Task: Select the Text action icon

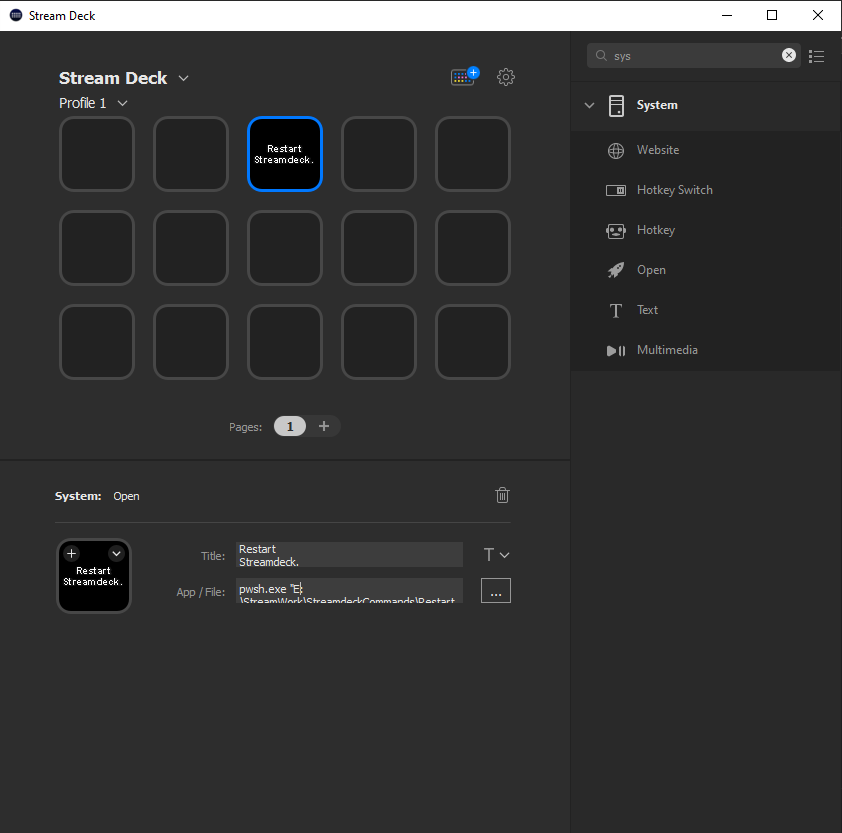Action: 615,310
